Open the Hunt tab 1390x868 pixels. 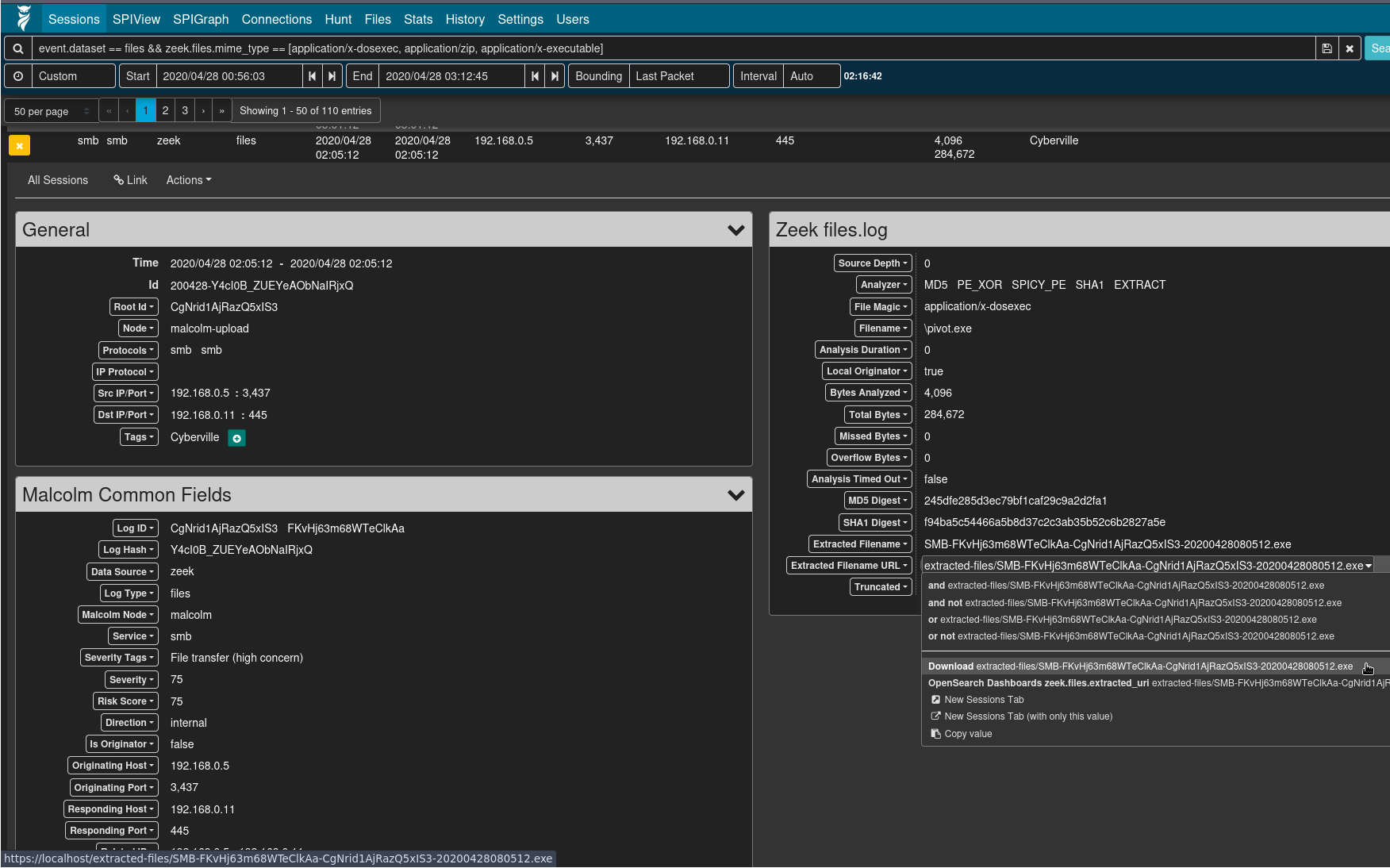pos(338,19)
